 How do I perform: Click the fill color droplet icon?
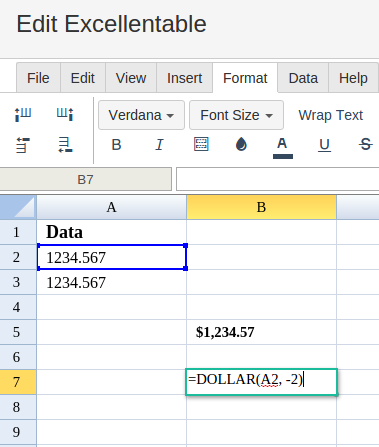coord(241,144)
